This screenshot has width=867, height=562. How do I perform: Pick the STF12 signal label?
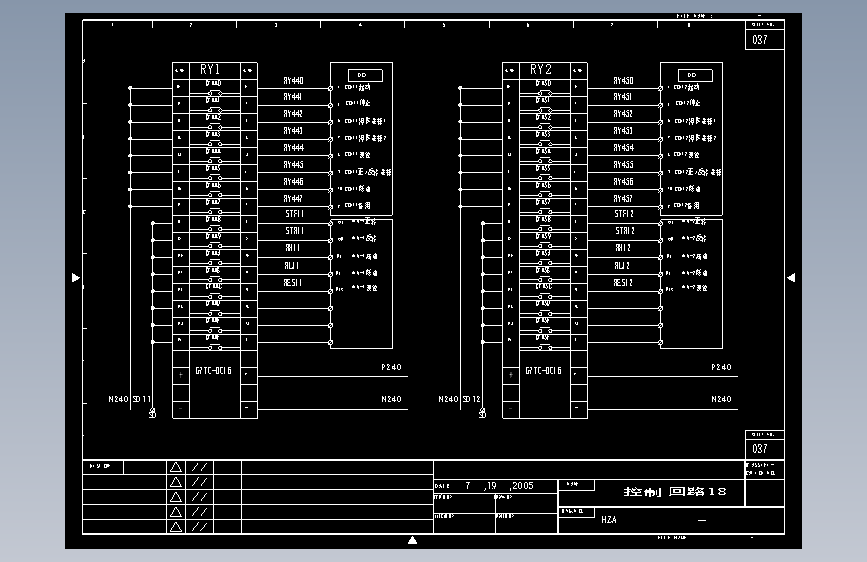[x=624, y=214]
